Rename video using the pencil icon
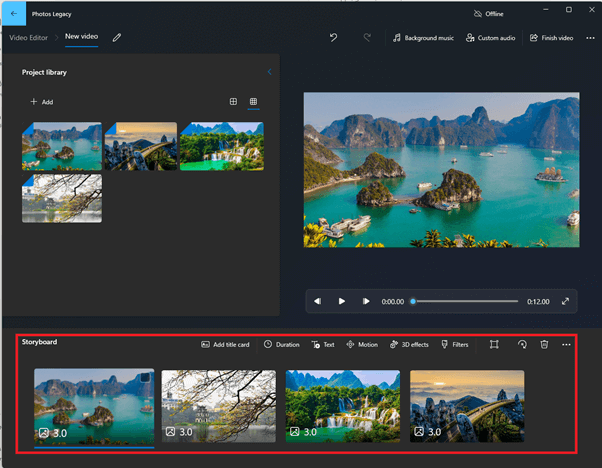602x468 pixels. tap(117, 37)
